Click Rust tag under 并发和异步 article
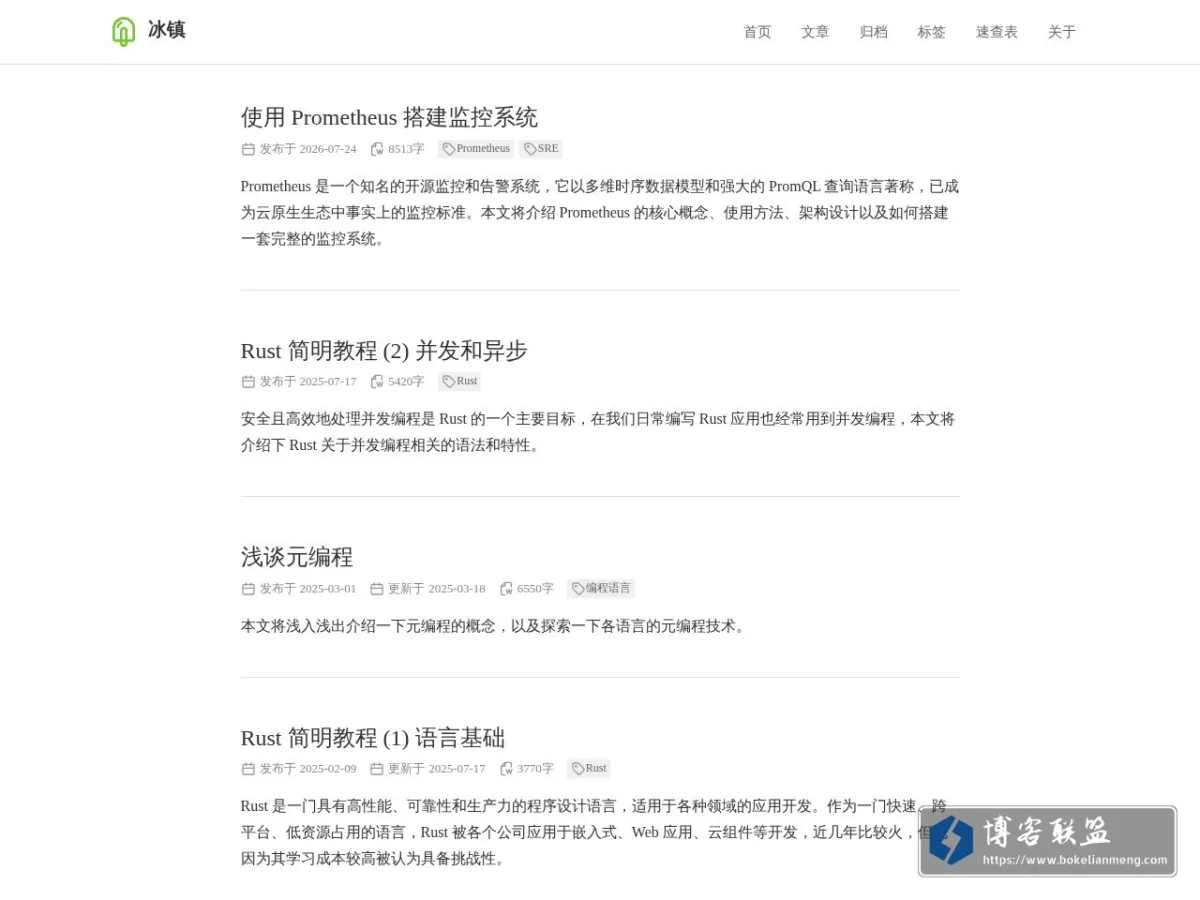The height and width of the screenshot is (900, 1200). 459,381
